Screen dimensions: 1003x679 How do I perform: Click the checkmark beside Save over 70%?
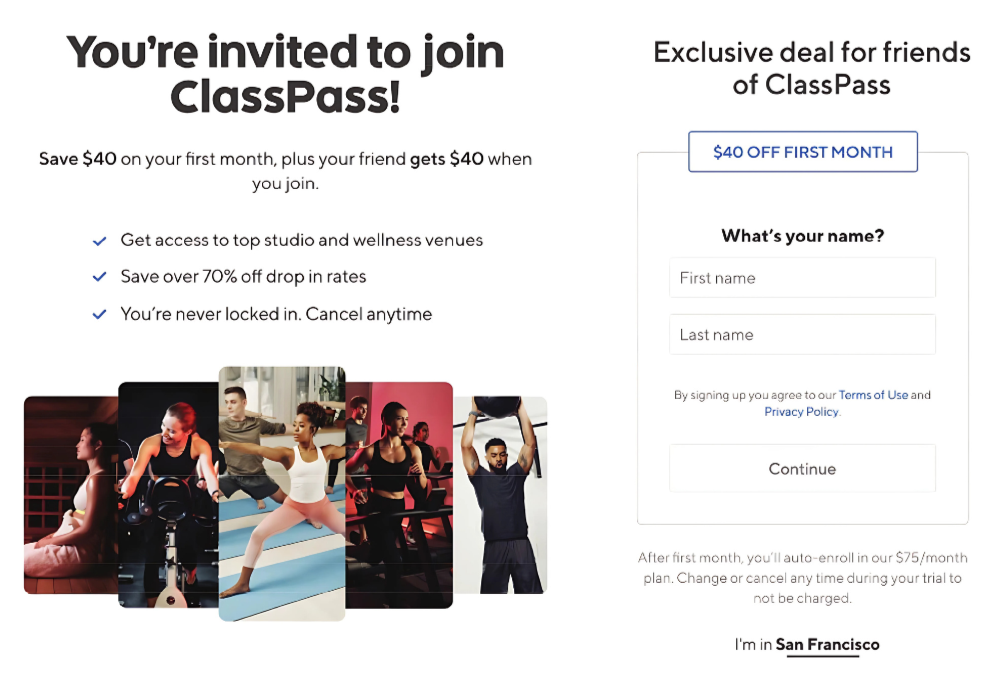point(99,276)
